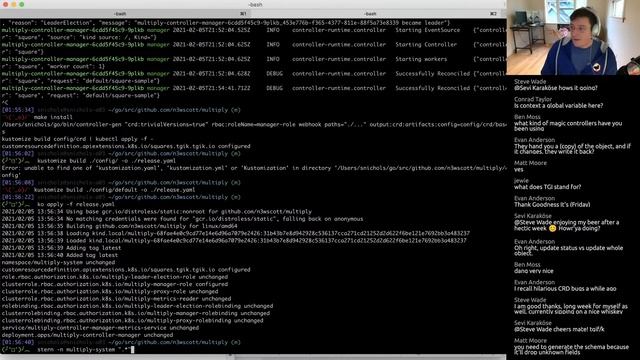640x360 pixels.
Task: Click the webcam video thumbnail
Action: [x=573, y=38]
